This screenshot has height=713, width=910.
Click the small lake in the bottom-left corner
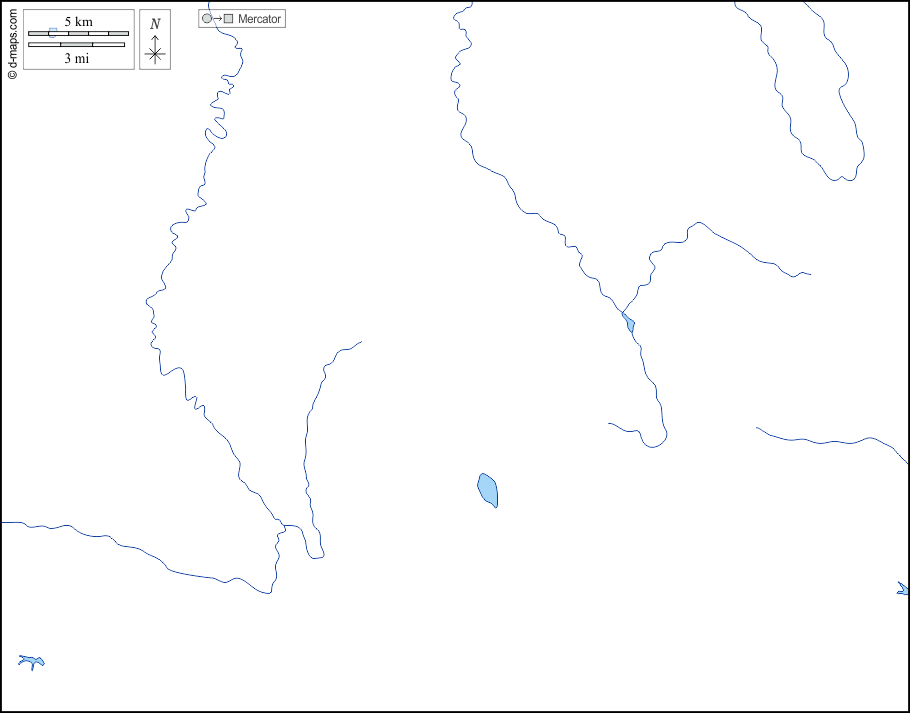point(31,660)
